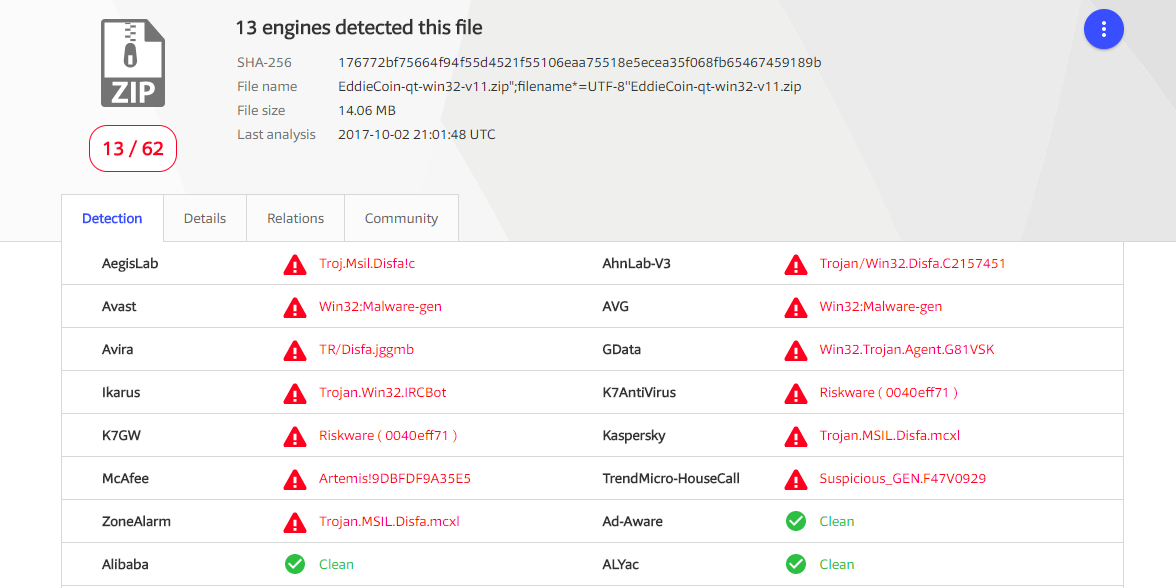The height and width of the screenshot is (588, 1176).
Task: Click the SHA-256 hash value
Action: point(580,62)
